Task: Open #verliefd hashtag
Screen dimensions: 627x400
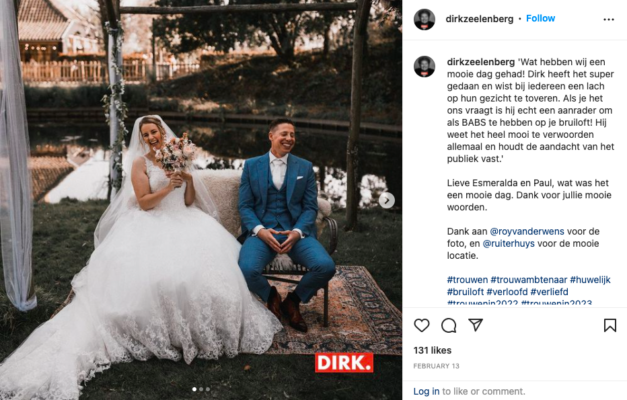Action: [549, 292]
